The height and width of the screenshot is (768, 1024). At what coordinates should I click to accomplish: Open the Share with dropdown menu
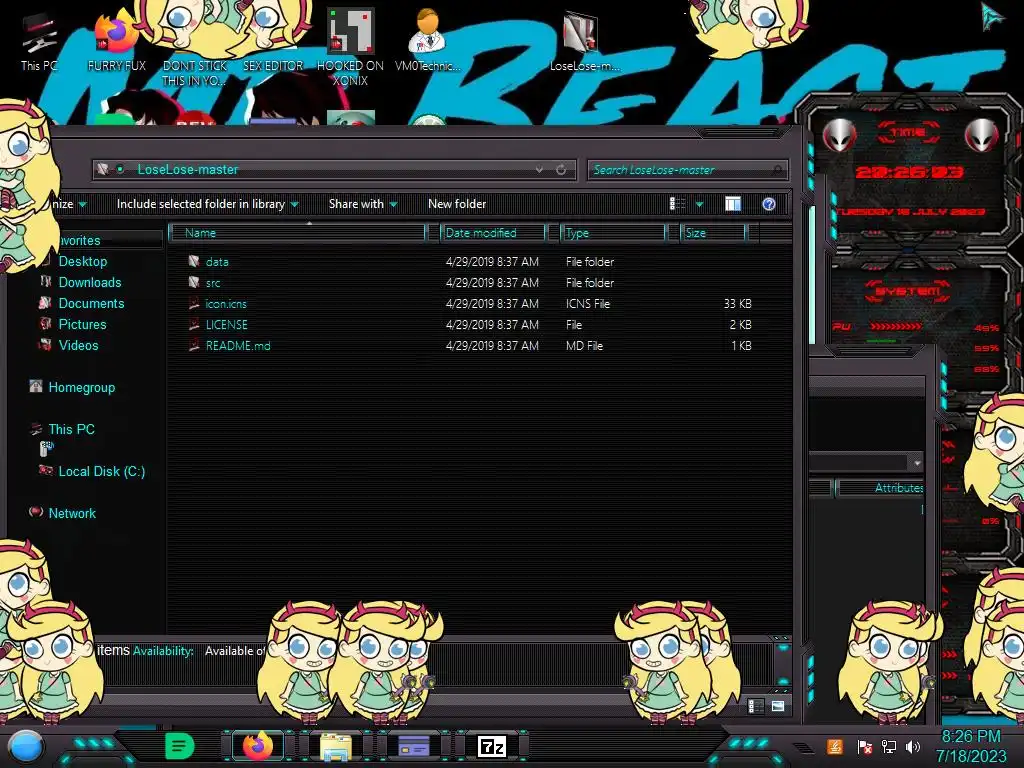click(x=363, y=204)
